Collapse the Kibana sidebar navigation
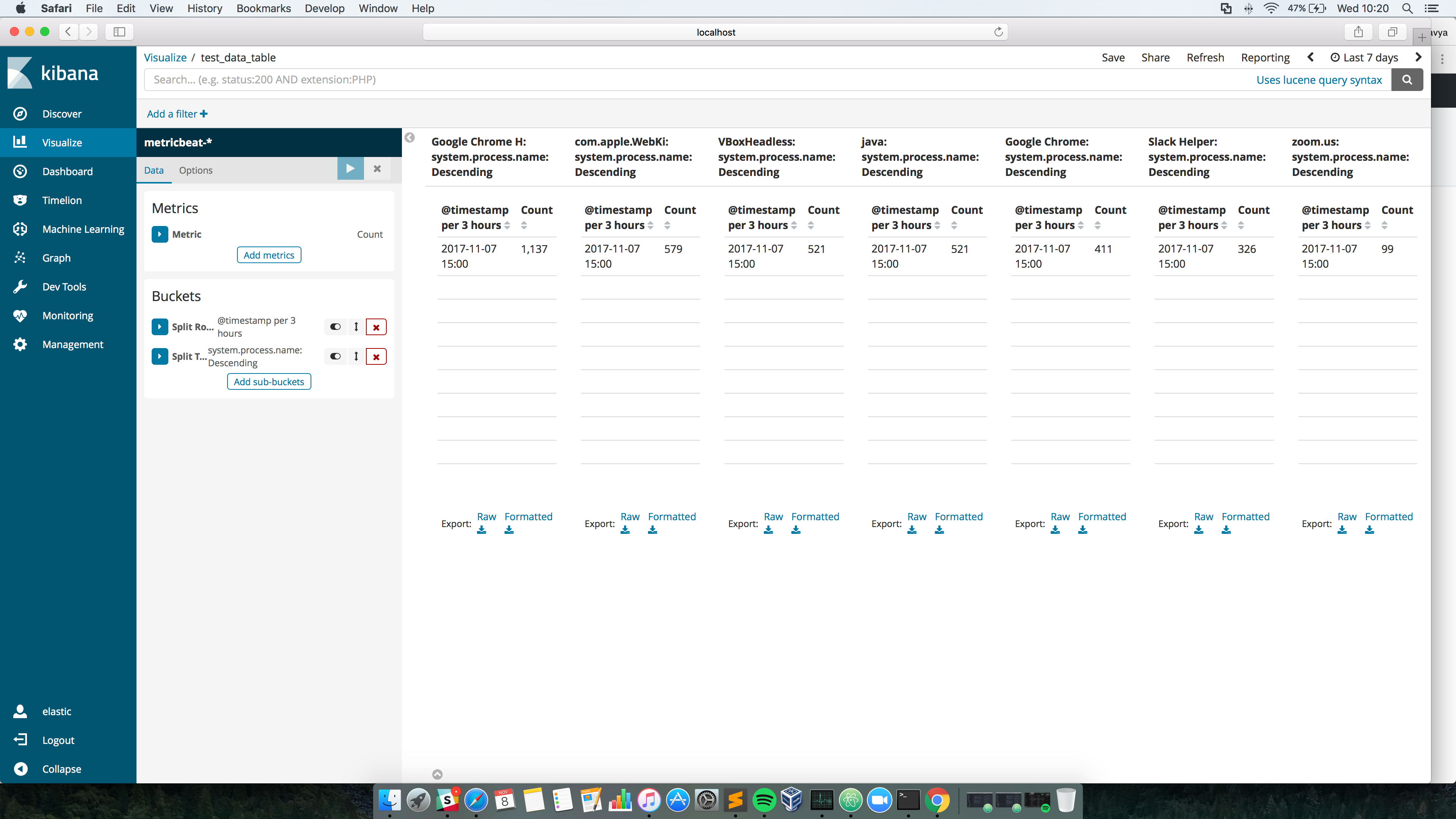This screenshot has width=1456, height=819. click(x=61, y=769)
